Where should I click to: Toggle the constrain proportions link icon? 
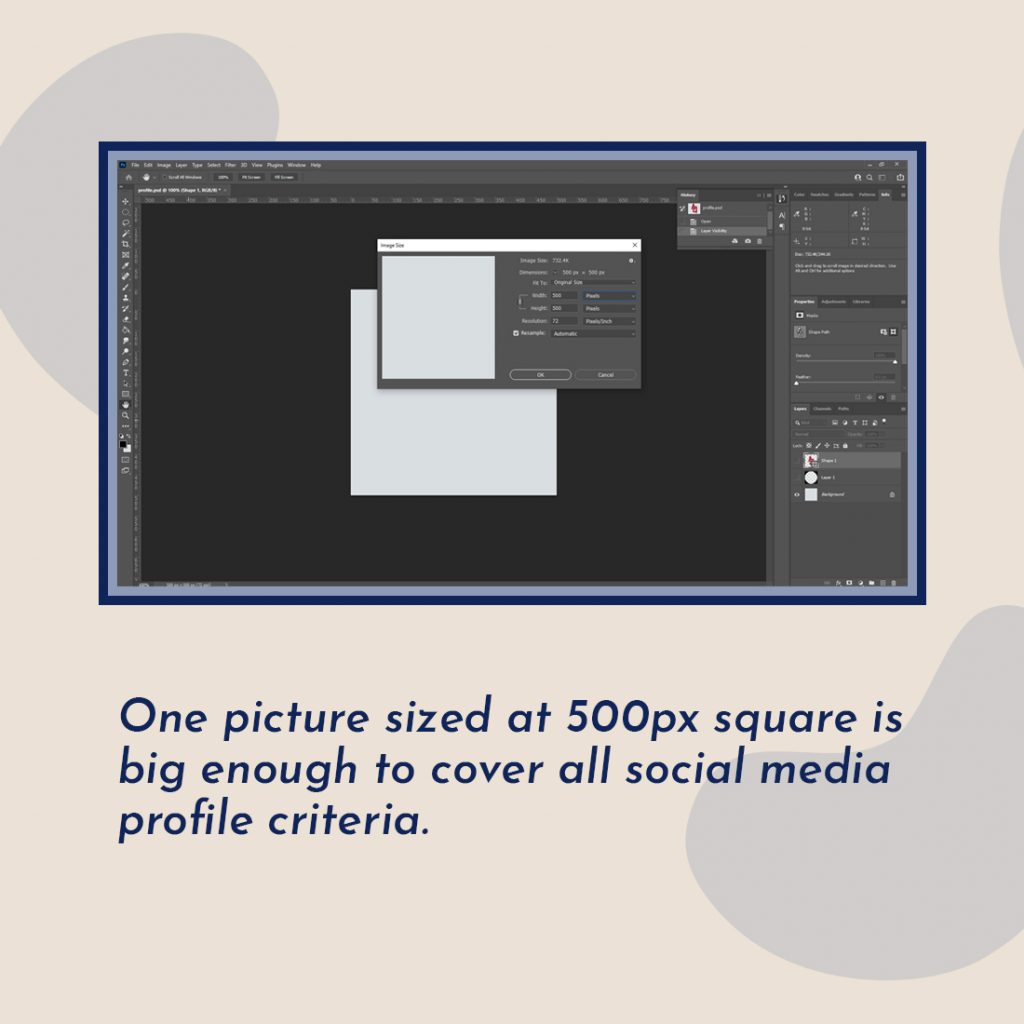520,302
